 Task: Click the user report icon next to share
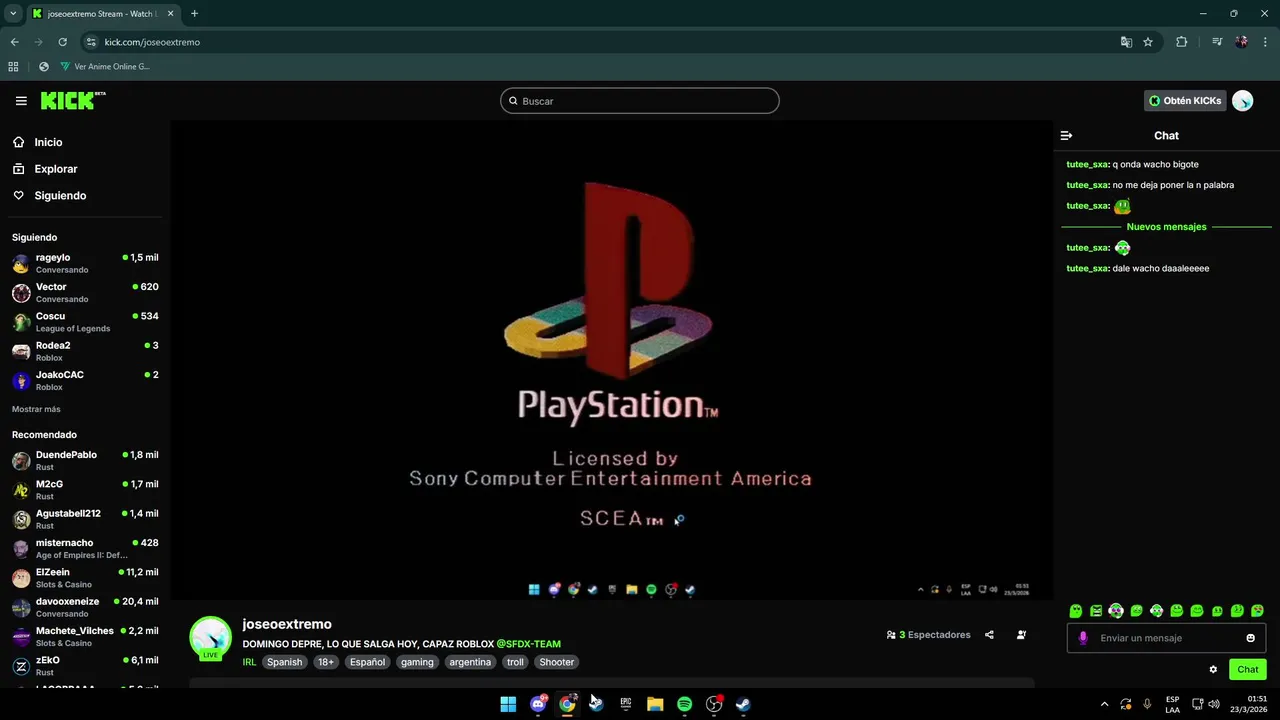(1021, 635)
